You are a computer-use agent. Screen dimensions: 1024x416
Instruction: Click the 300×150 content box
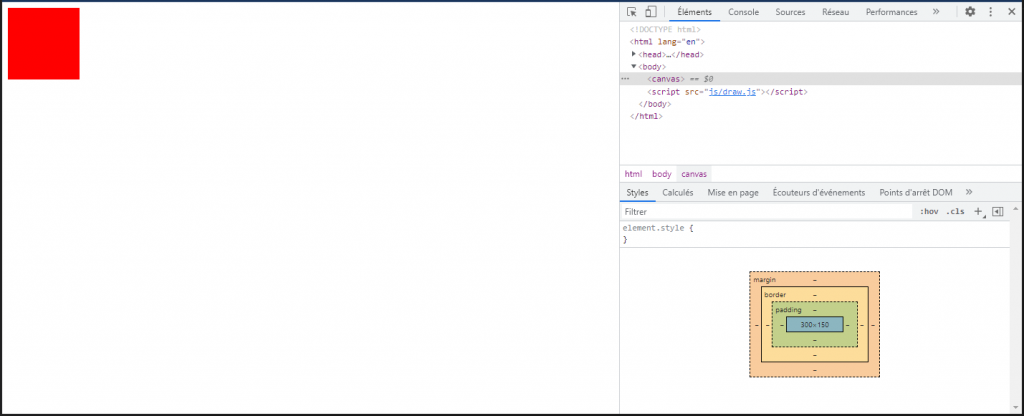pos(814,325)
